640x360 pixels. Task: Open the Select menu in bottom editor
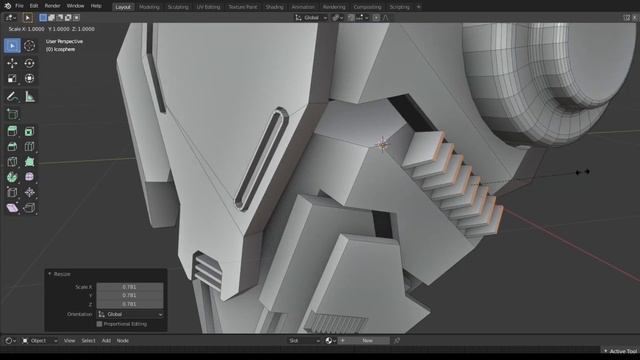88,340
